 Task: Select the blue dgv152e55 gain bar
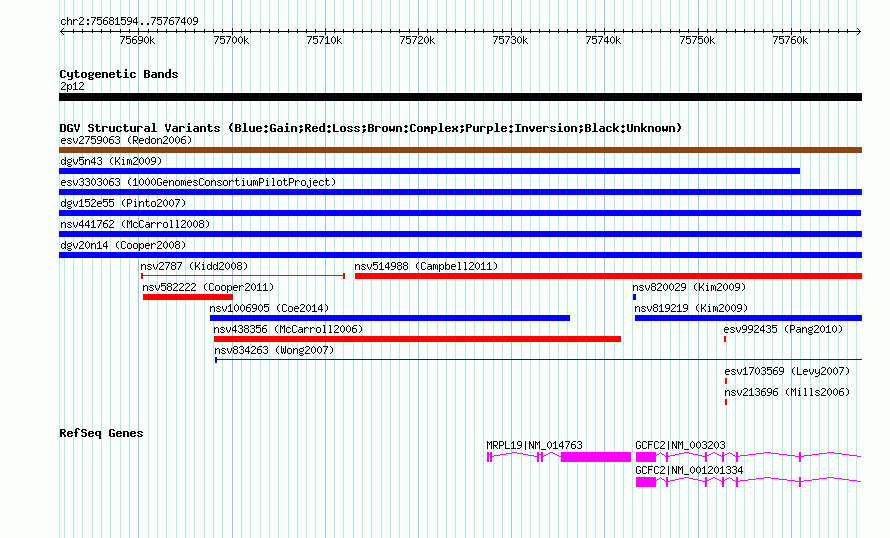tap(460, 213)
